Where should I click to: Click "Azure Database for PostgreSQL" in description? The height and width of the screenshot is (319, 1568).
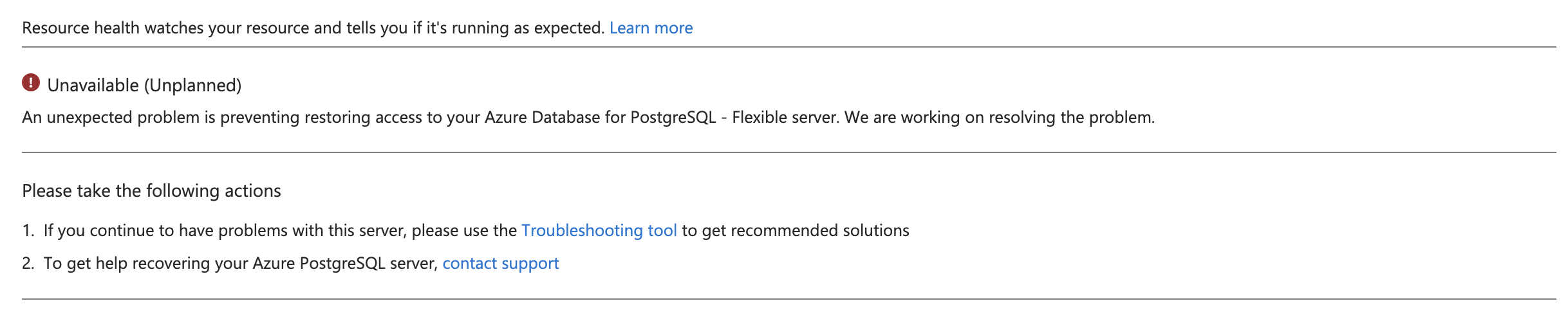(600, 118)
